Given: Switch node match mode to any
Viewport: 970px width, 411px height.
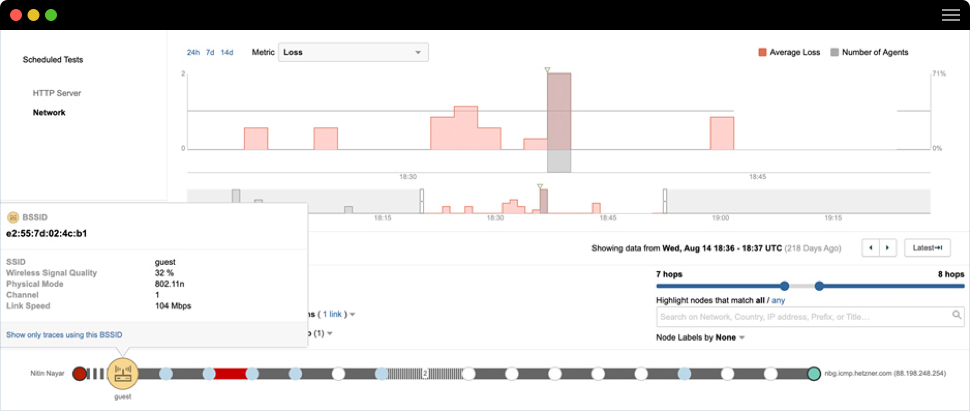Looking at the screenshot, I should [x=778, y=300].
